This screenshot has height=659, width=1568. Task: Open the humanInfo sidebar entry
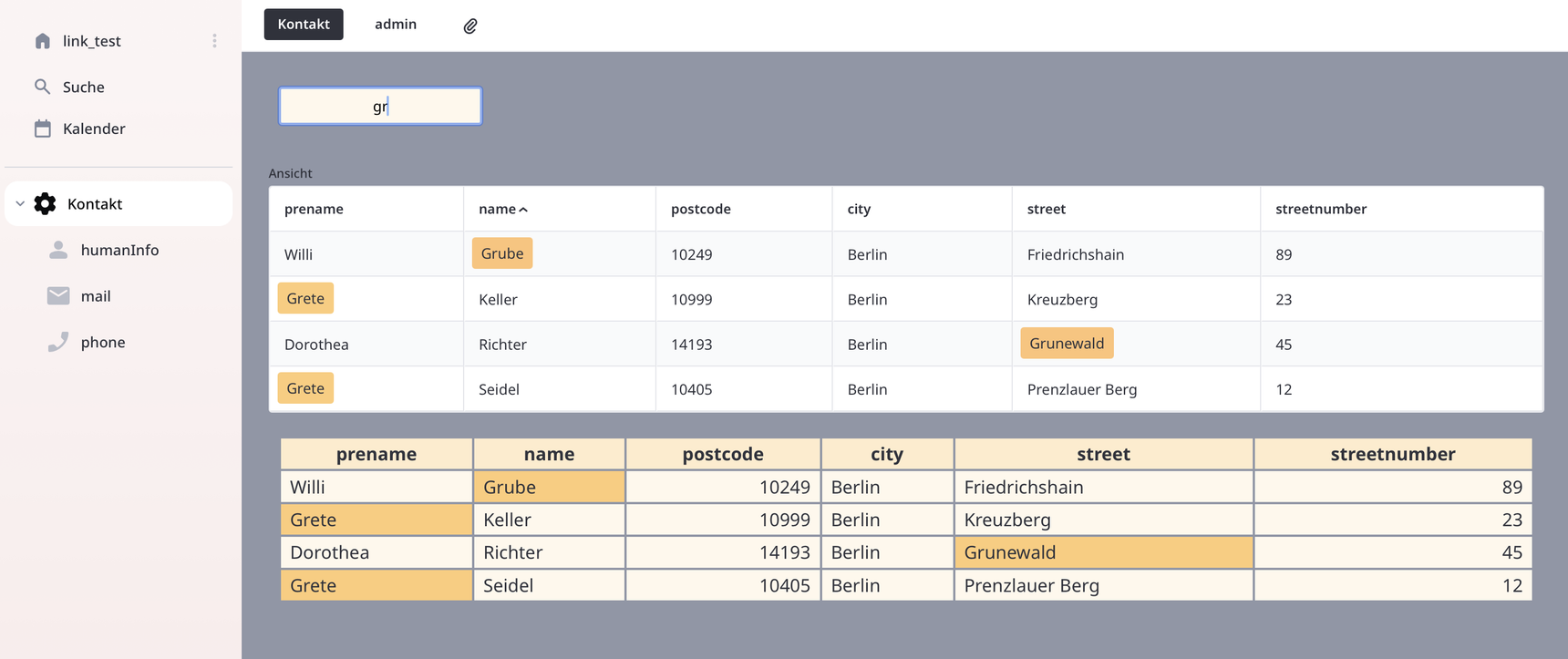[119, 250]
